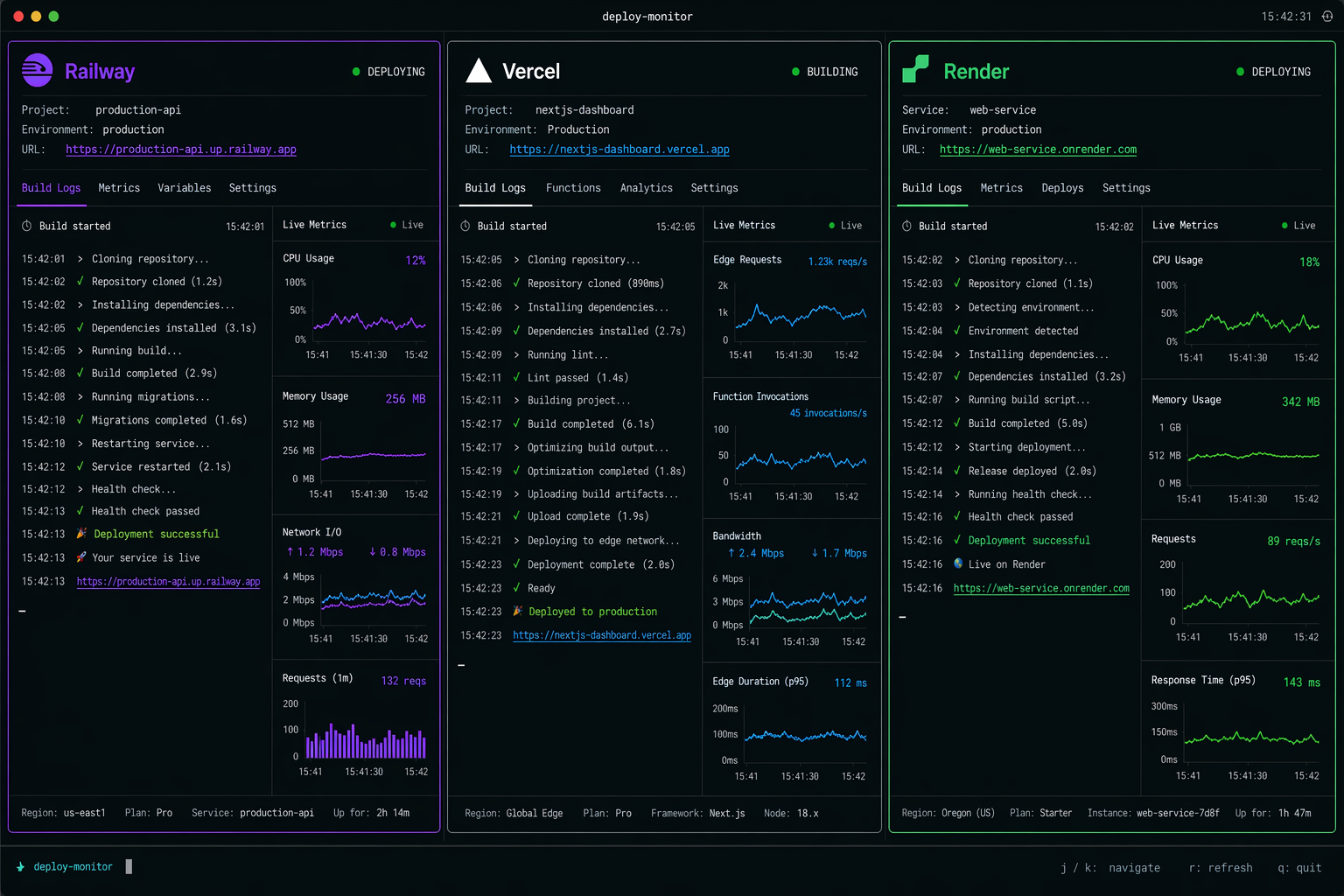Click the checkmark by Migrations completed
The image size is (1344, 896).
[x=80, y=420]
